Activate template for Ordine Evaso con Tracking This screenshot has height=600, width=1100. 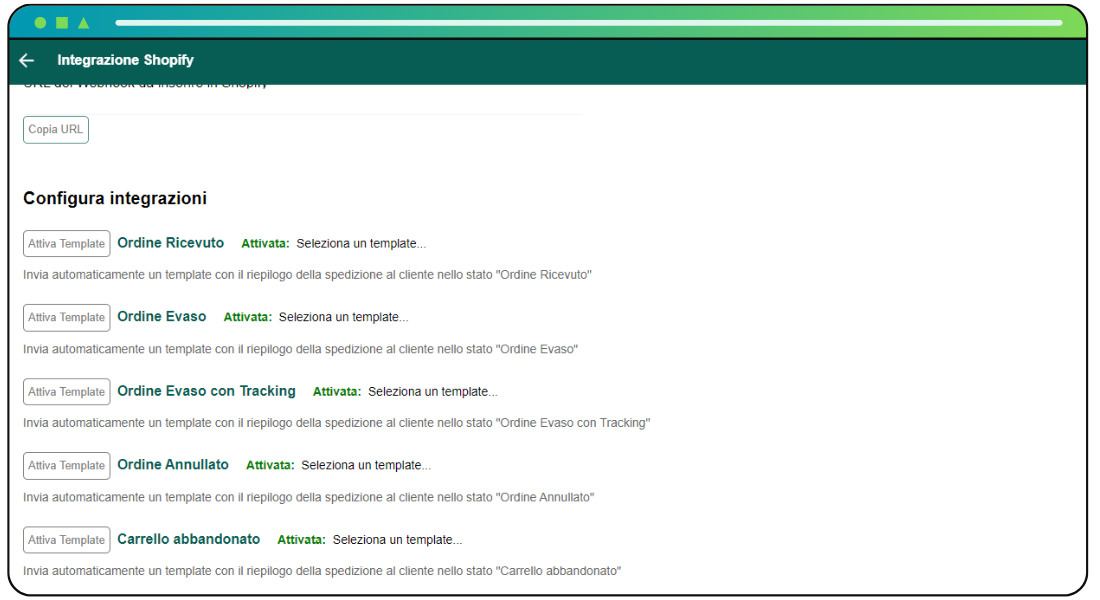67,392
